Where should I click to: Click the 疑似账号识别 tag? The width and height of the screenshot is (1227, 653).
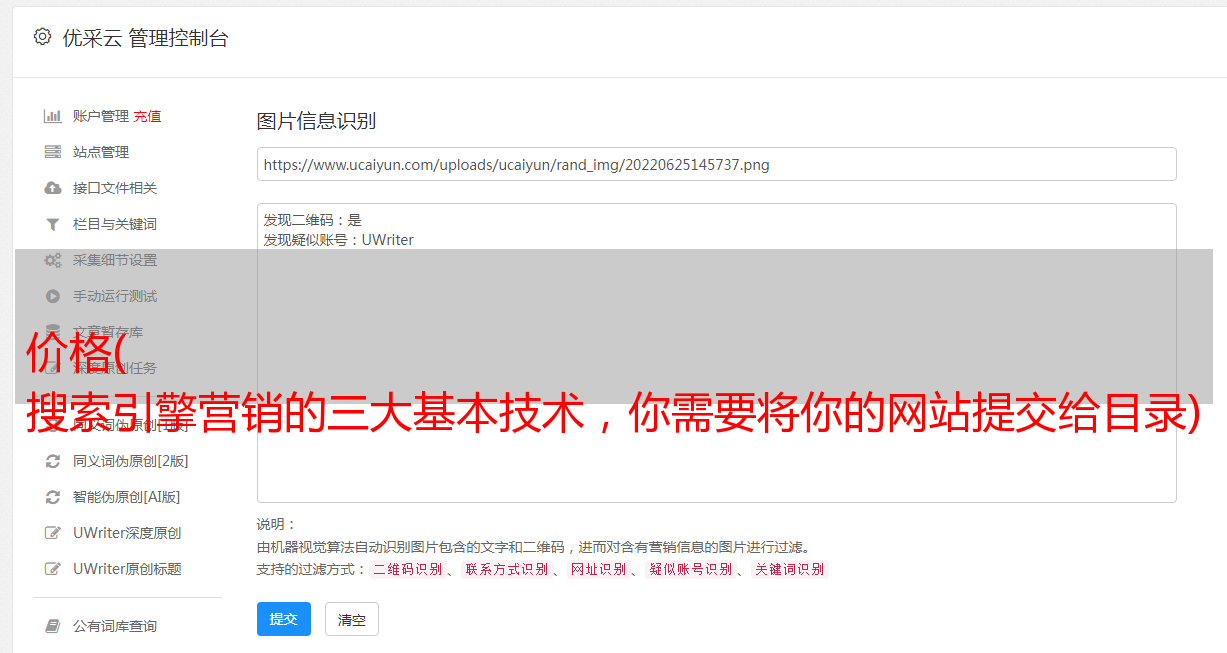[x=691, y=569]
